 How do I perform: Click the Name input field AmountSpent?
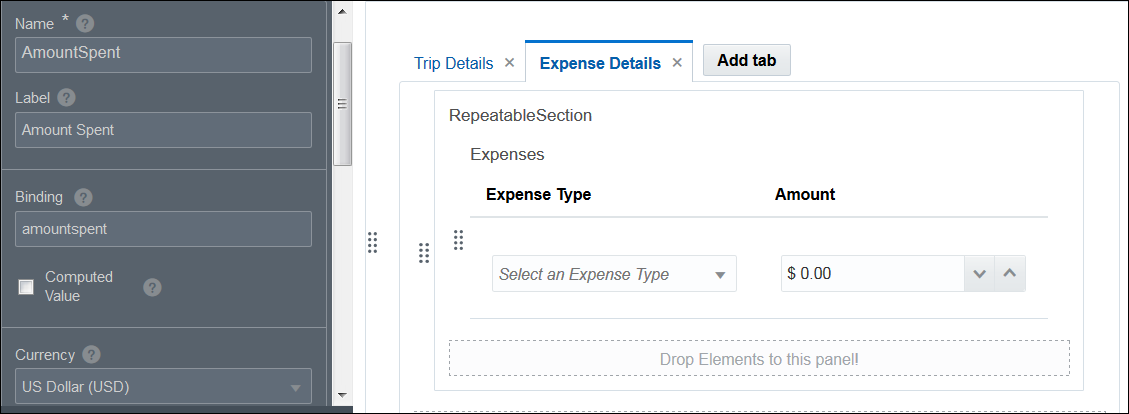point(163,54)
